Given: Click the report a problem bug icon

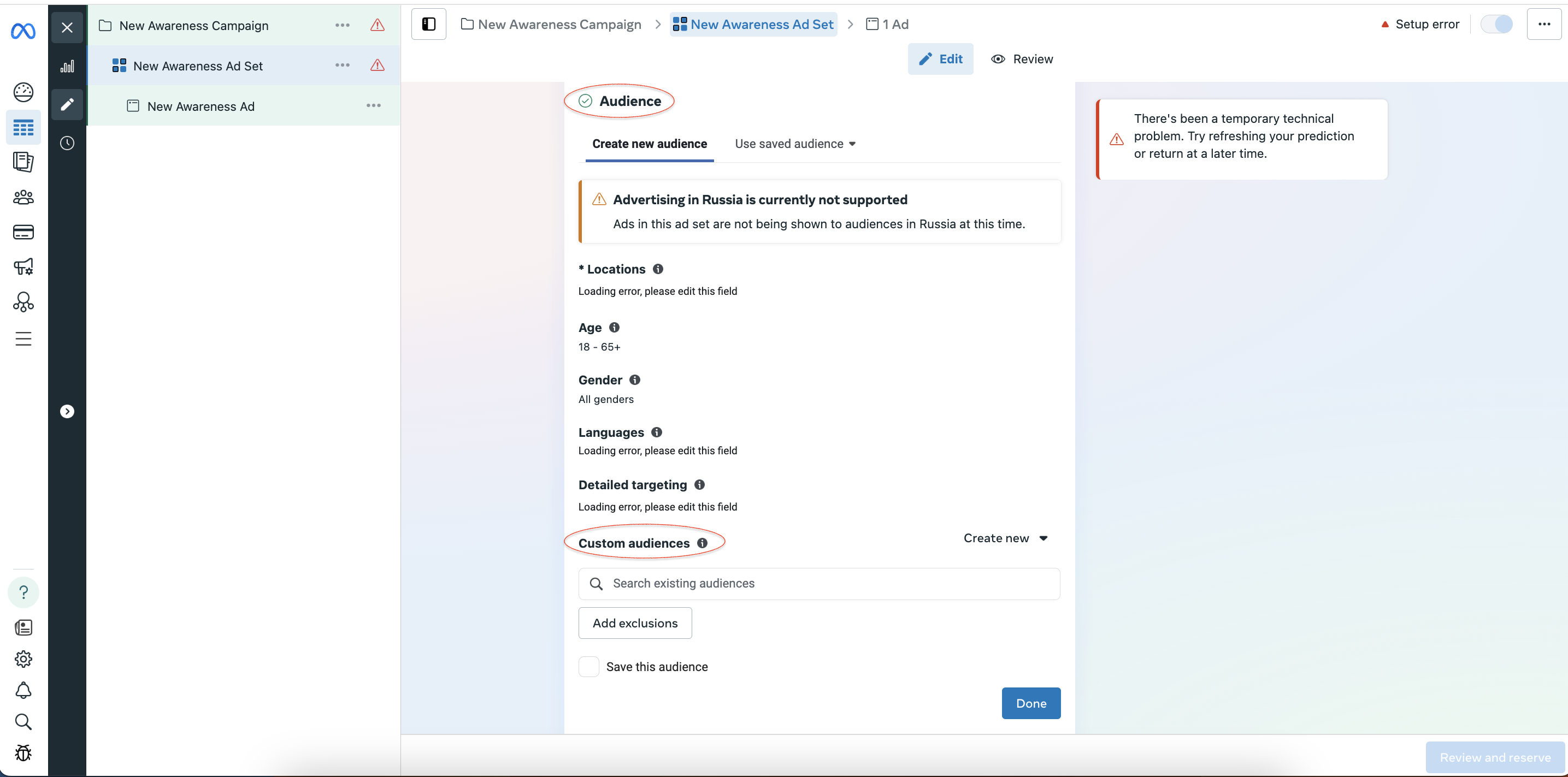Looking at the screenshot, I should coord(23,752).
